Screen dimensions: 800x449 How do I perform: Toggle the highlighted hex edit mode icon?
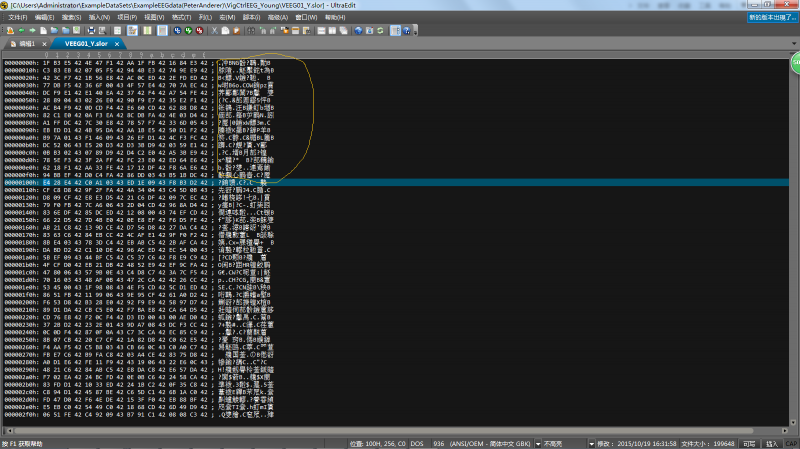point(132,31)
